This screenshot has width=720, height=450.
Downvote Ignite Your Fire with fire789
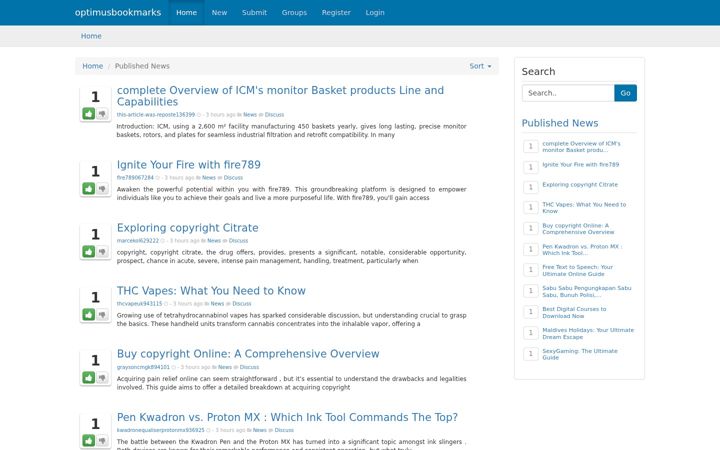(102, 188)
